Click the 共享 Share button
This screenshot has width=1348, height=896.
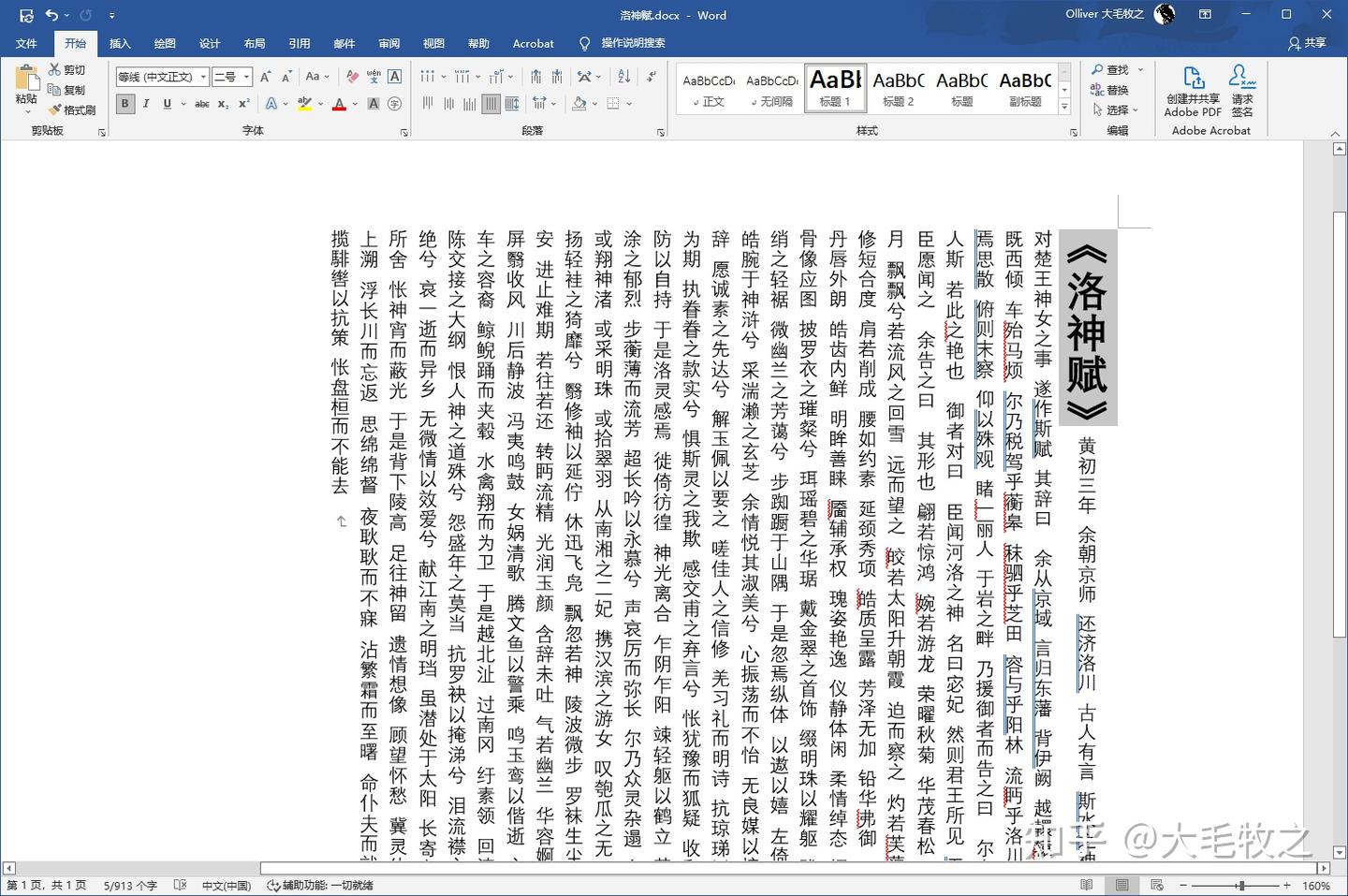tap(1307, 43)
